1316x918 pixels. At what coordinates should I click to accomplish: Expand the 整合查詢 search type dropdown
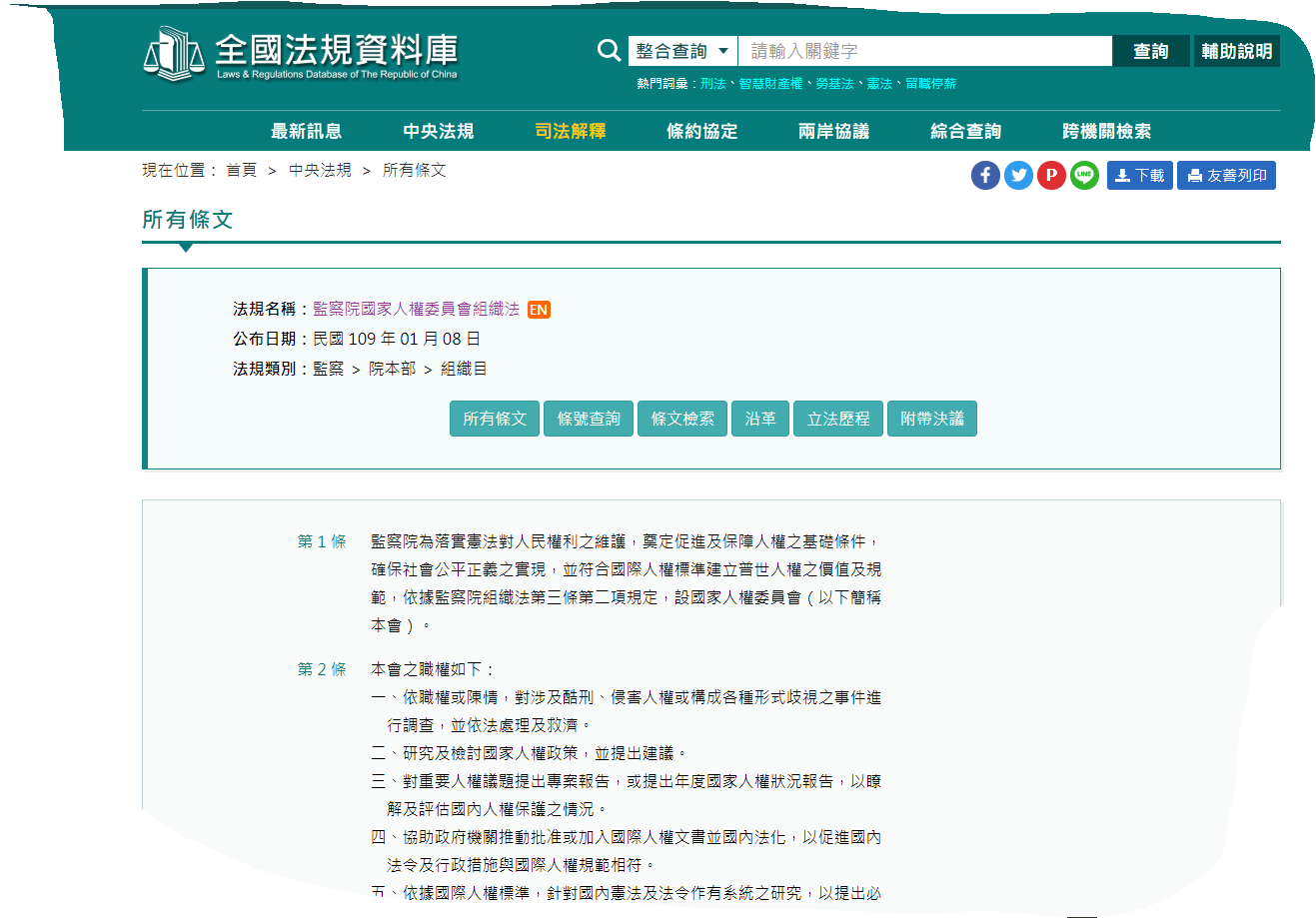pyautogui.click(x=682, y=51)
